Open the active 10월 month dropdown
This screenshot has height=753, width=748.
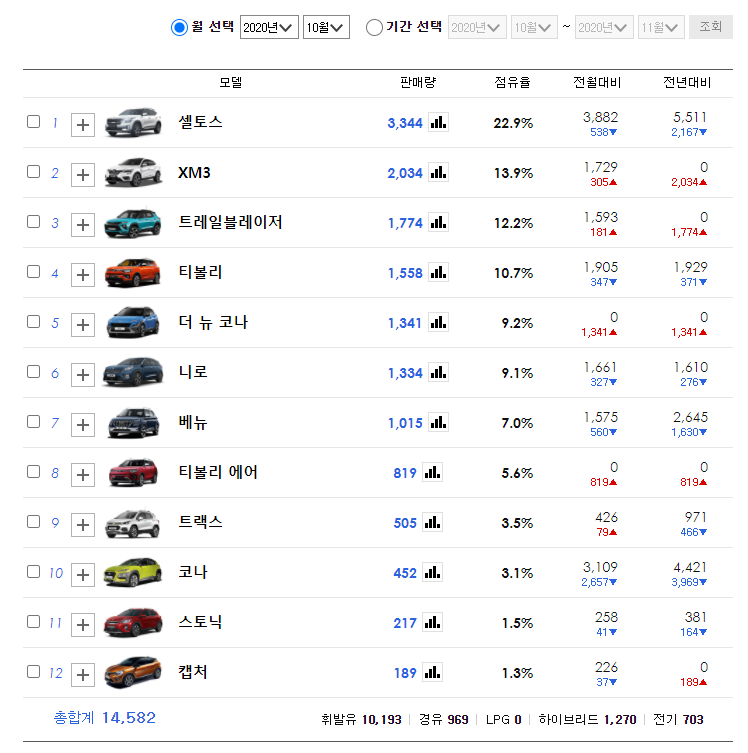326,27
